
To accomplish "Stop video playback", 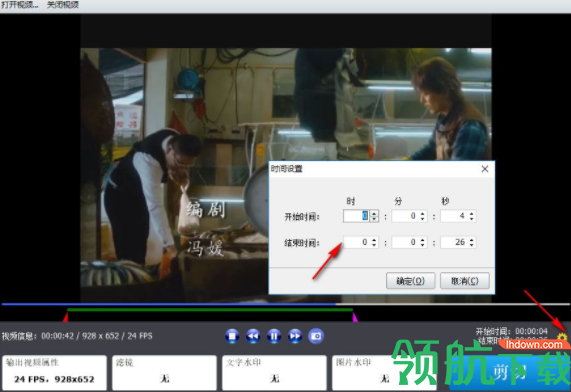I will click(x=232, y=336).
